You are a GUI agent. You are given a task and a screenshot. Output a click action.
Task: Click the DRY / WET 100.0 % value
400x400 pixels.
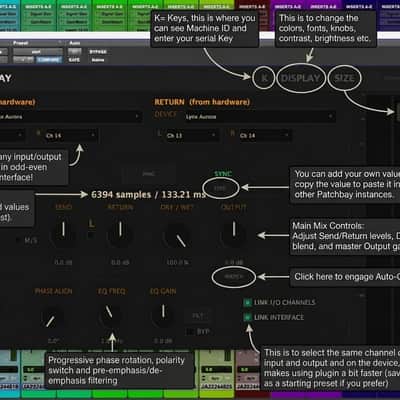(178, 263)
